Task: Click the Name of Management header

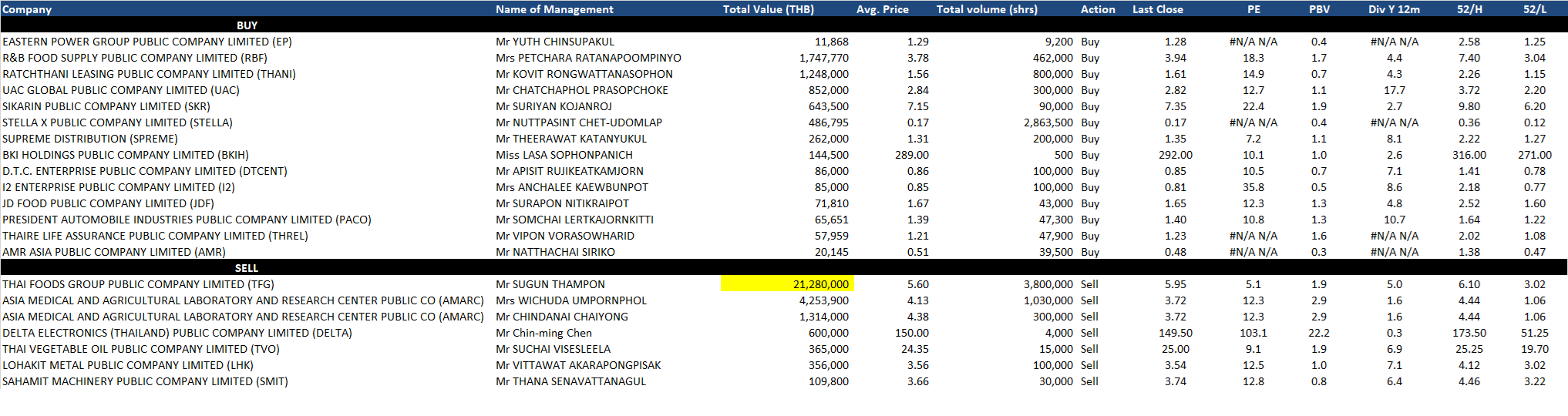Action: point(554,9)
